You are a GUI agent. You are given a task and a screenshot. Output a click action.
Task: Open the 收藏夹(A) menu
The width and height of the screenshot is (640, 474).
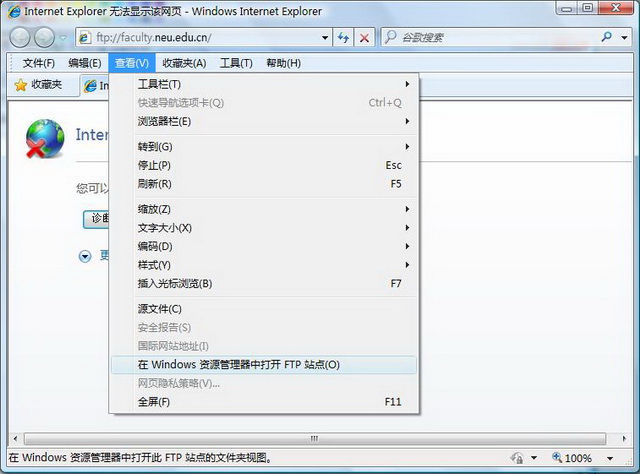184,63
